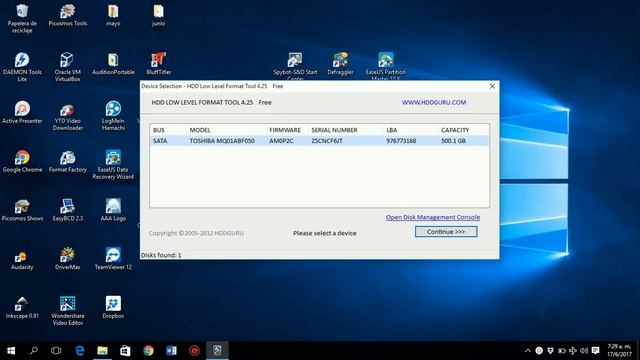Launch Inkscape 0.91 desktop icon
The height and width of the screenshot is (360, 640).
[22, 307]
